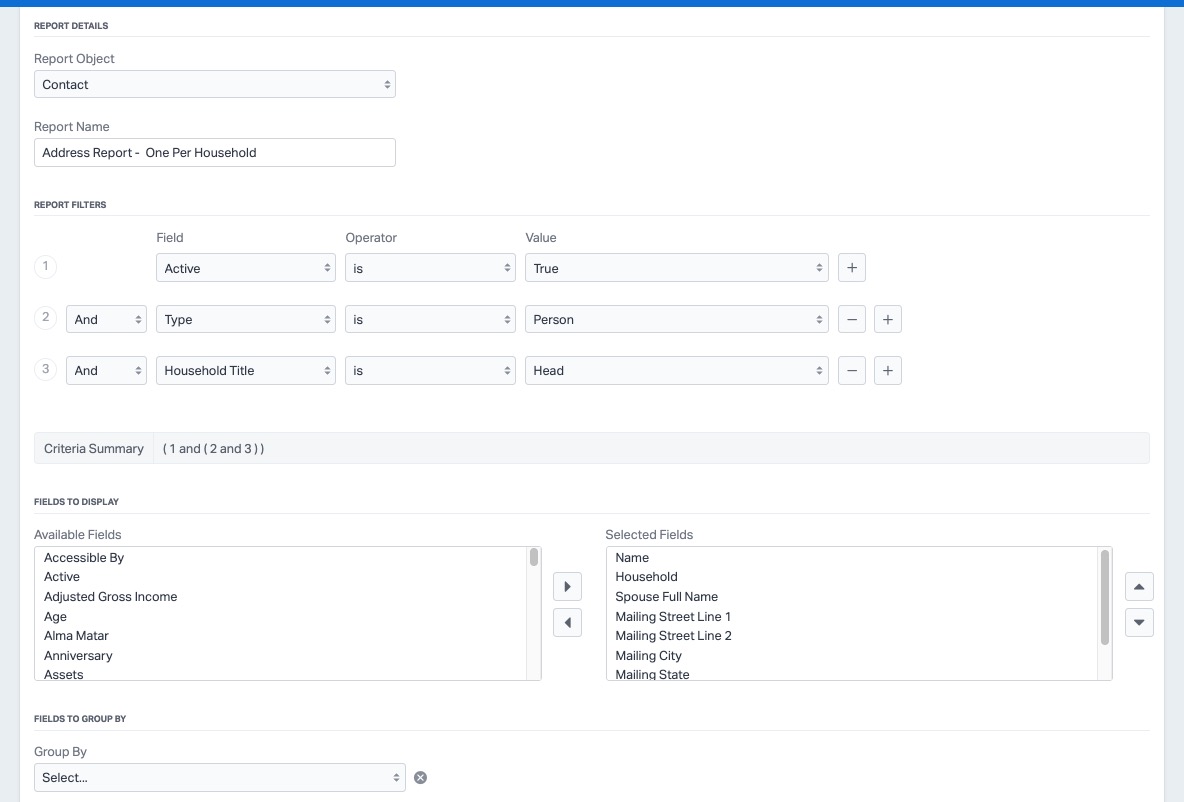Clear the Group By selection
Viewport: 1184px width, 802px height.
(421, 777)
